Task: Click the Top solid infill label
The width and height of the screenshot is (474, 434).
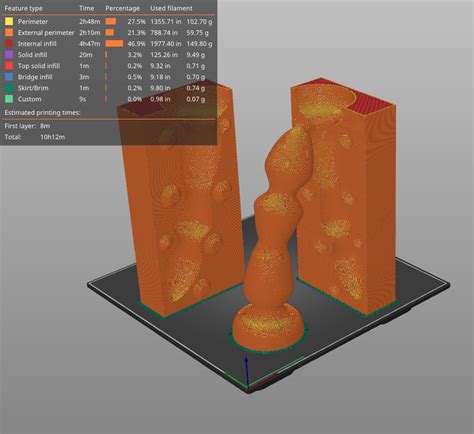Action: click(39, 66)
